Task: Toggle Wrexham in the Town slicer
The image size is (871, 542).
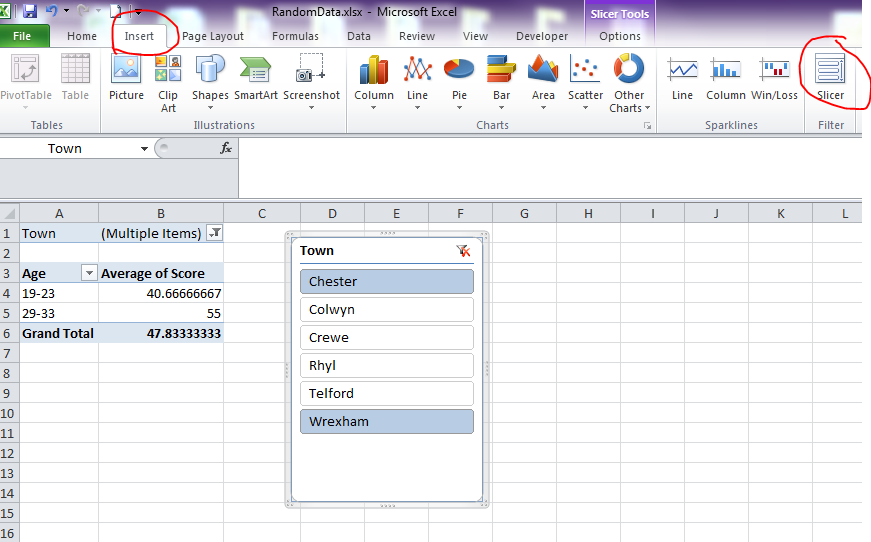Action: (386, 421)
